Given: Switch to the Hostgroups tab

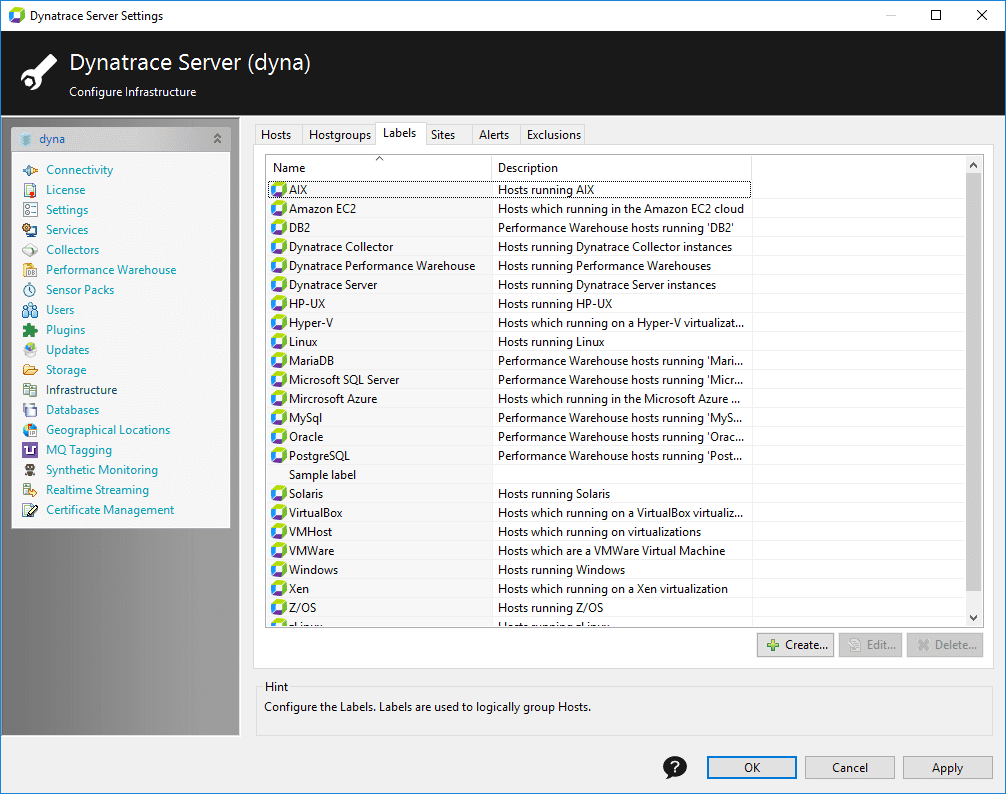Looking at the screenshot, I should 339,135.
